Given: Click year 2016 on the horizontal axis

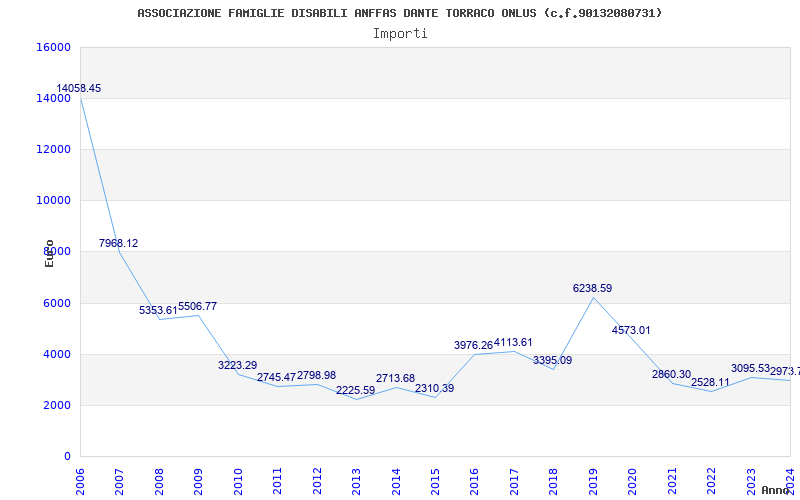Looking at the screenshot, I should (475, 479).
